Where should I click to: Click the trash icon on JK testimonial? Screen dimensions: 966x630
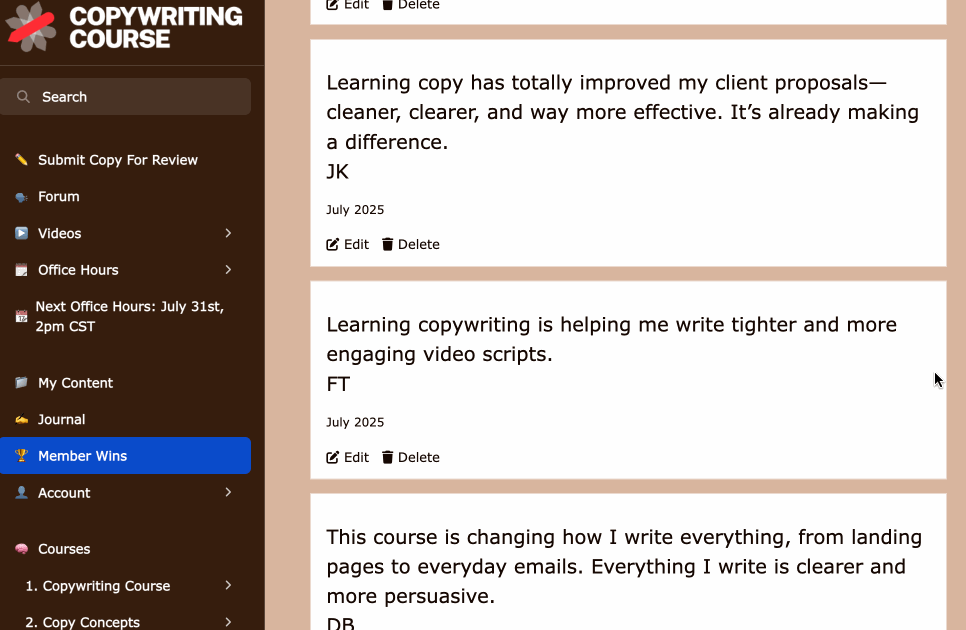pos(388,244)
